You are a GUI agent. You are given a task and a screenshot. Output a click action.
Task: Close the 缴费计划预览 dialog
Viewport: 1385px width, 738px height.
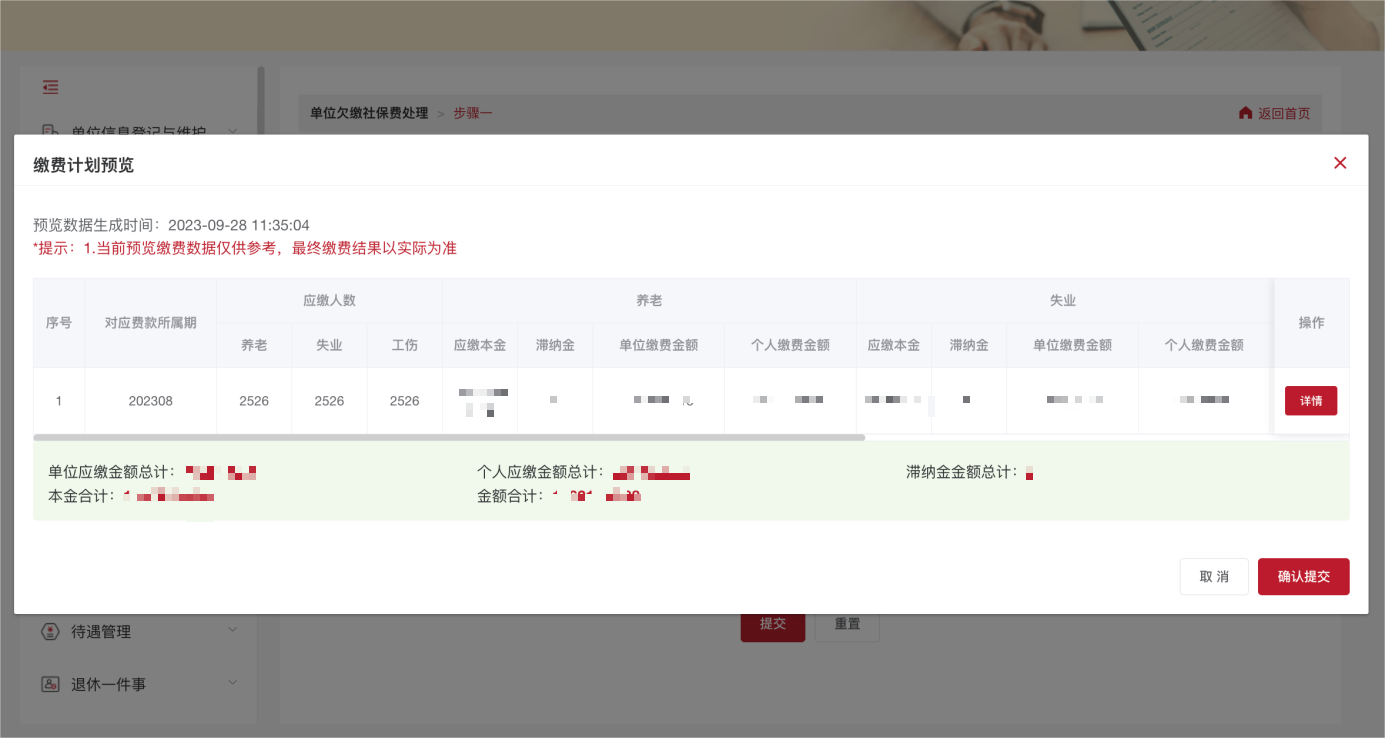(x=1340, y=162)
